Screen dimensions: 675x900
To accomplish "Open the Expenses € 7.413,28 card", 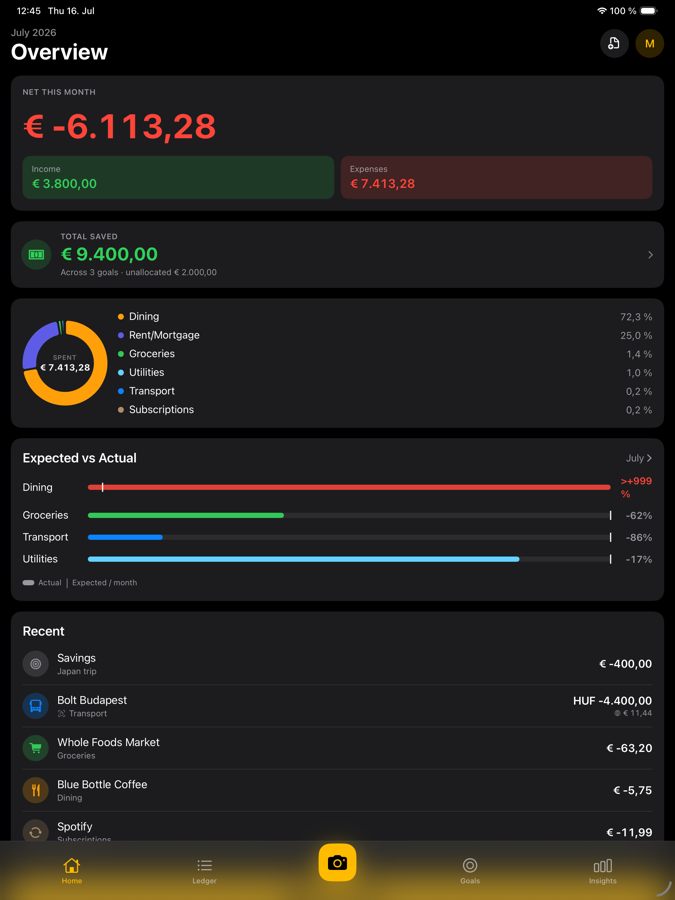I will click(496, 177).
